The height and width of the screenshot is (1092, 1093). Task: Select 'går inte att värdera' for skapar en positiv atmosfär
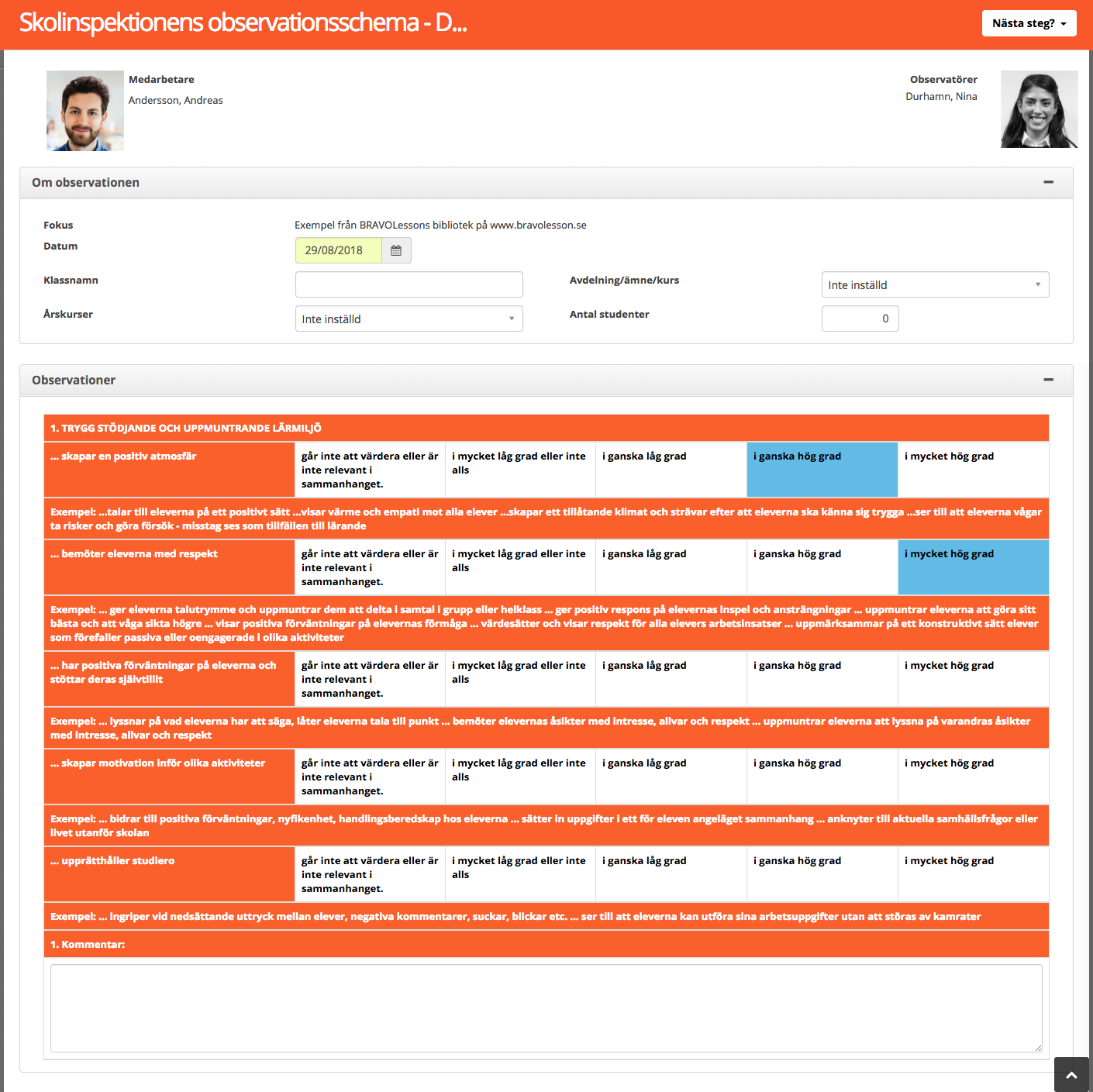pyautogui.click(x=370, y=470)
